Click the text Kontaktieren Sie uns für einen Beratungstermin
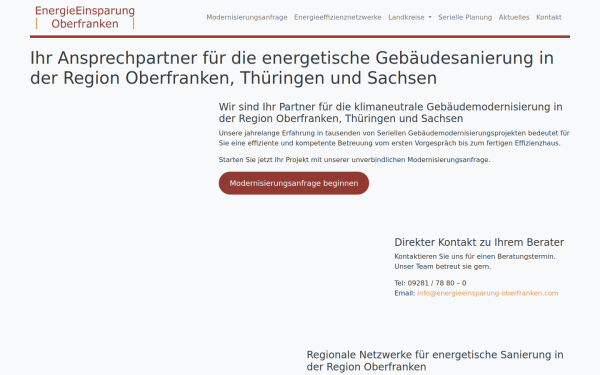600x375 pixels. (474, 256)
